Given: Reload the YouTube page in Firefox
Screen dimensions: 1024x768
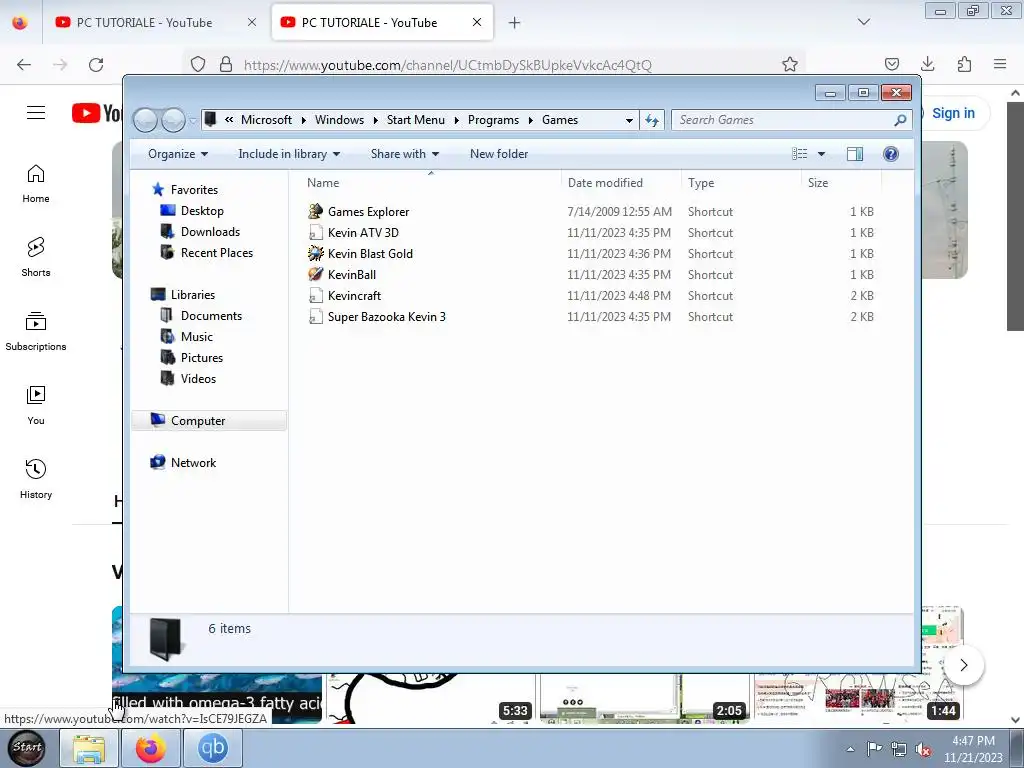Looking at the screenshot, I should coord(96,65).
